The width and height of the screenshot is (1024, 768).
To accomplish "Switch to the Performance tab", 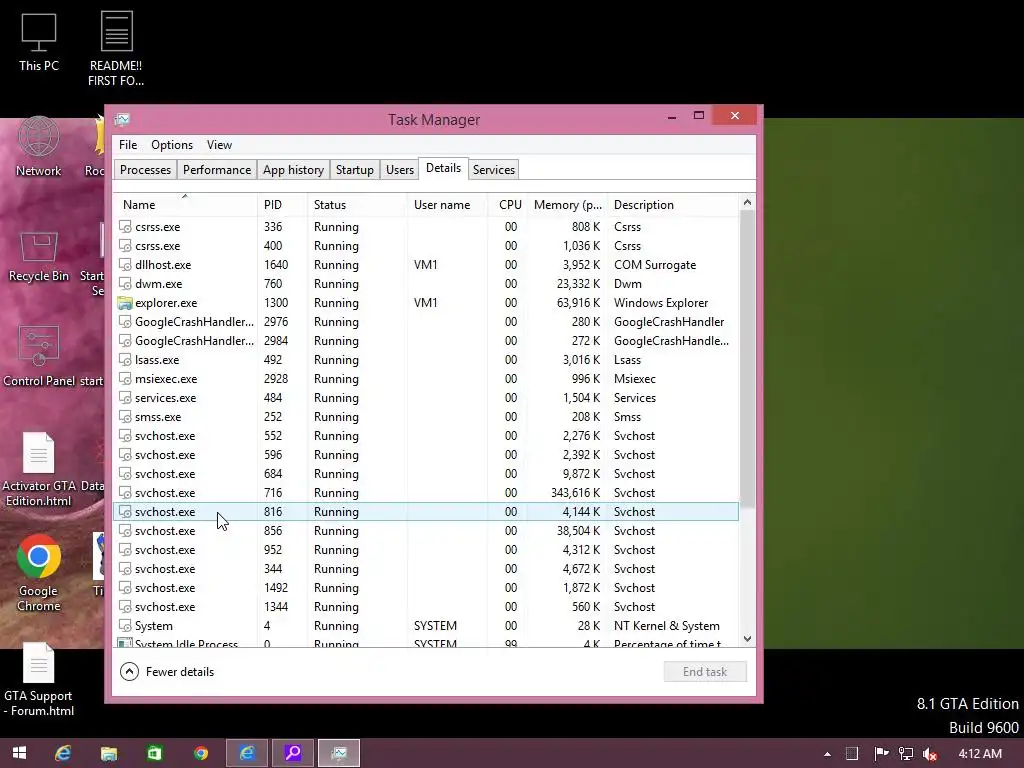I will click(217, 170).
